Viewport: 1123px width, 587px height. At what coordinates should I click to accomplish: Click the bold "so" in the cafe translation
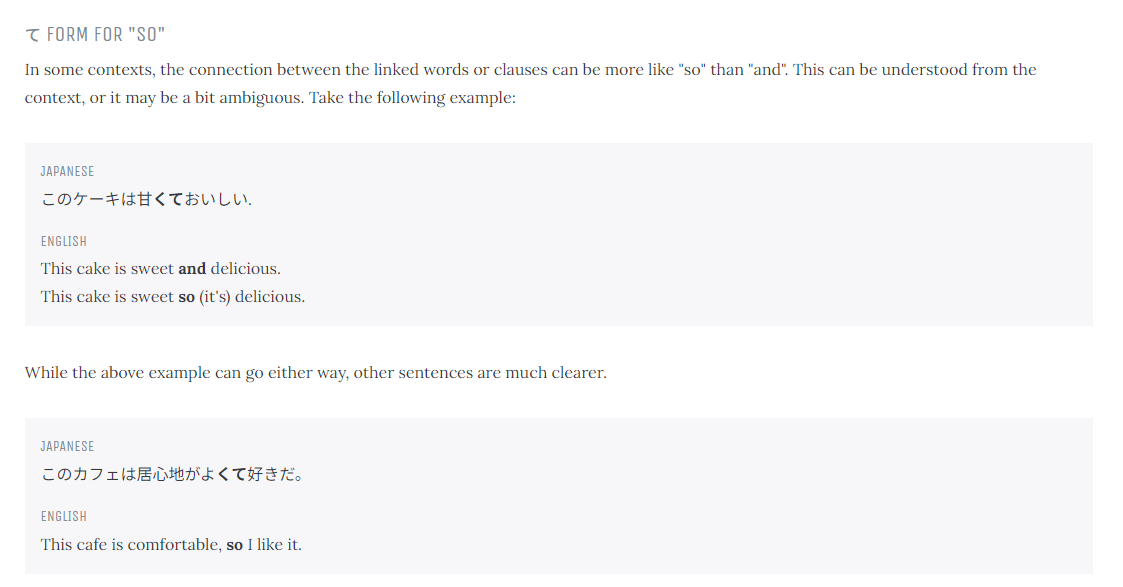click(234, 545)
